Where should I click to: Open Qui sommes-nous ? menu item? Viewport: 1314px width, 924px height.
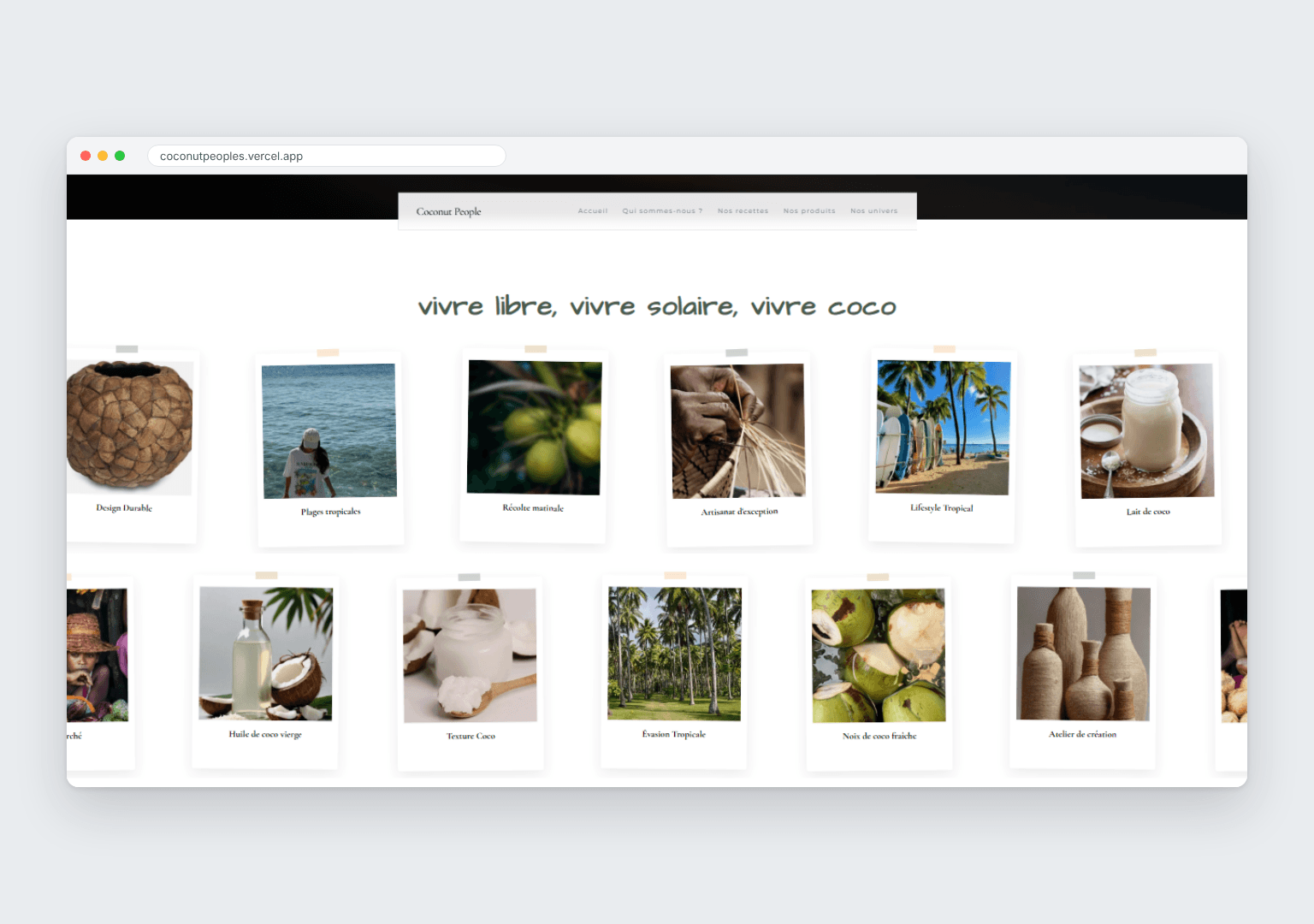(x=662, y=210)
